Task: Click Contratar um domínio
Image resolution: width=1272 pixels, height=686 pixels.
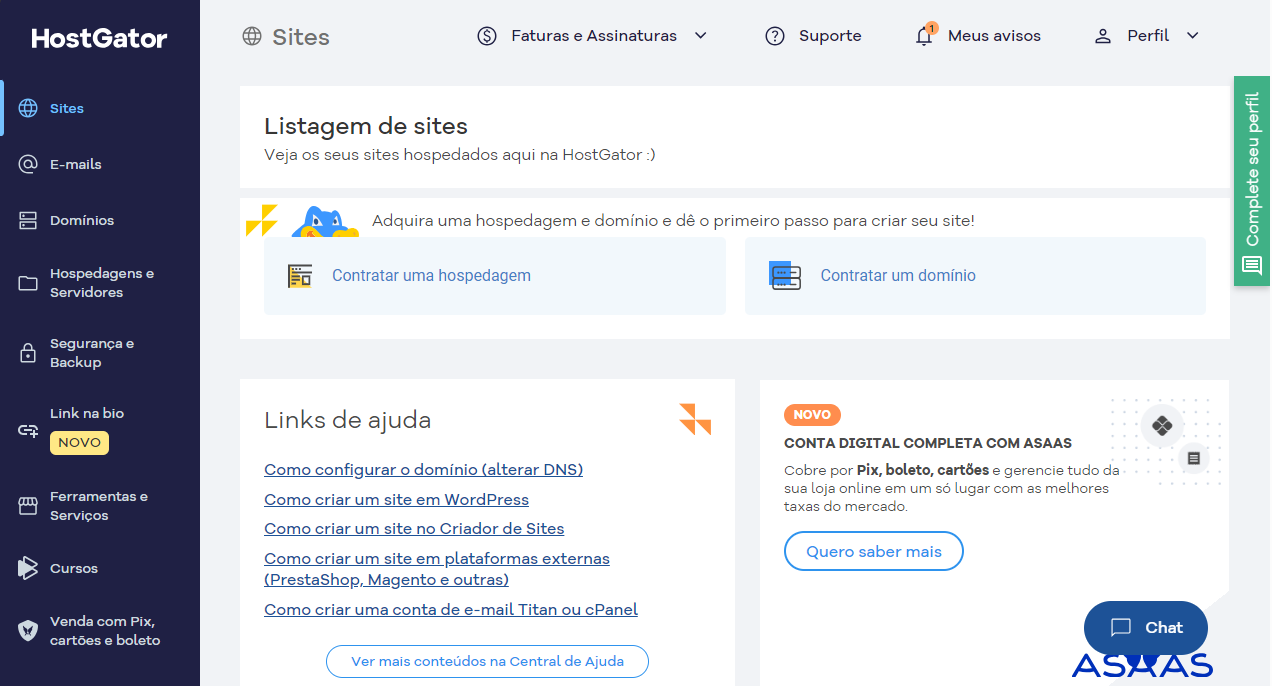Action: pos(975,276)
